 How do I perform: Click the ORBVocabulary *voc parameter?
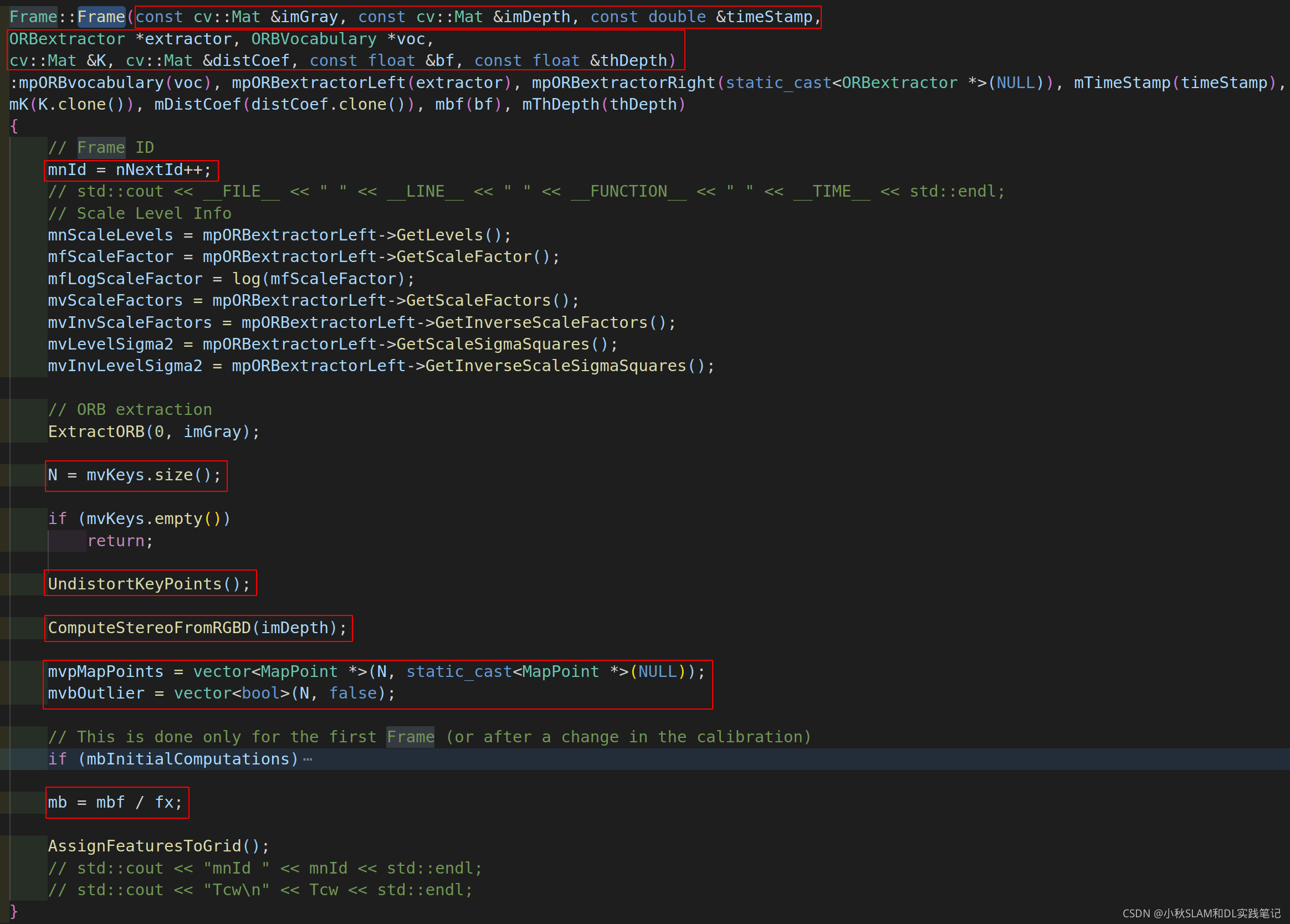(342, 39)
